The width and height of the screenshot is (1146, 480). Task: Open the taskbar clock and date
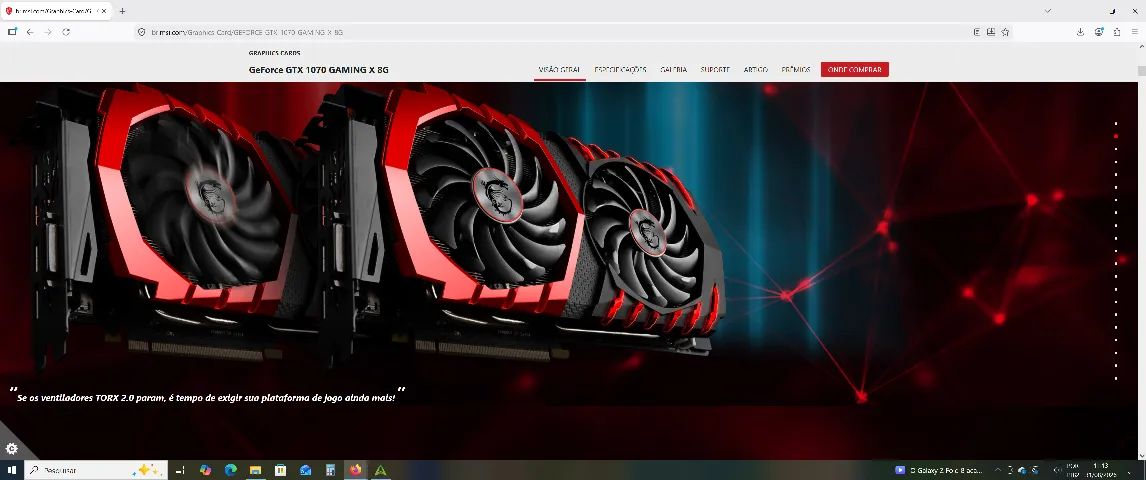(x=1100, y=471)
